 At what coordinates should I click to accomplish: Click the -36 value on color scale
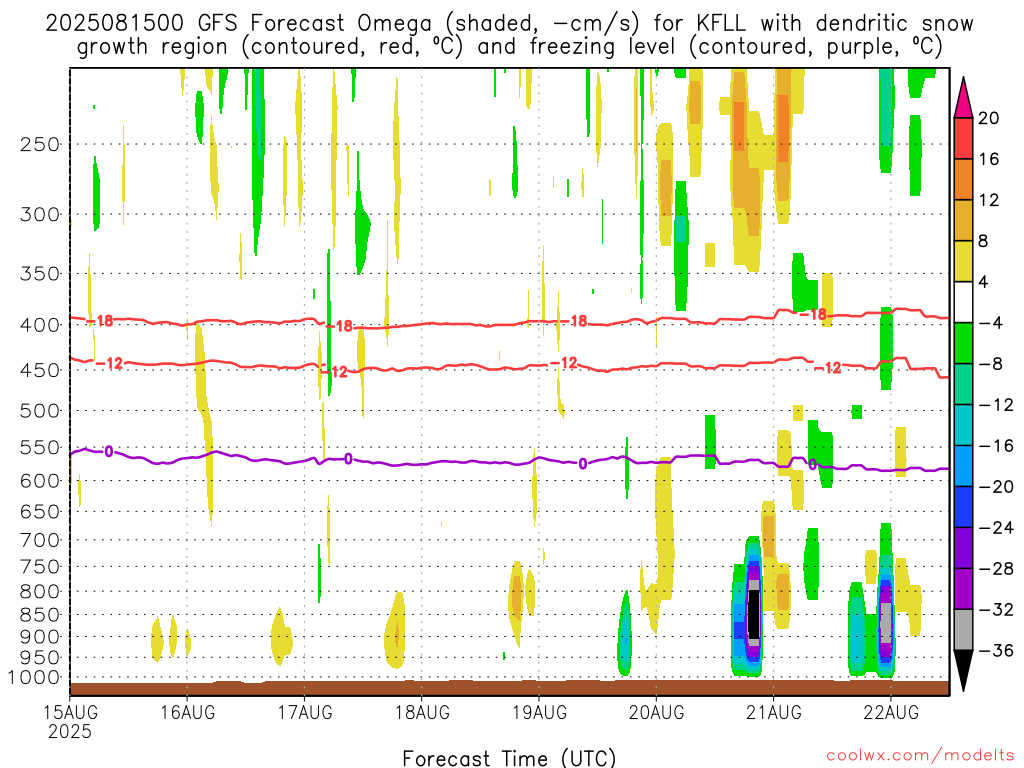pos(996,650)
